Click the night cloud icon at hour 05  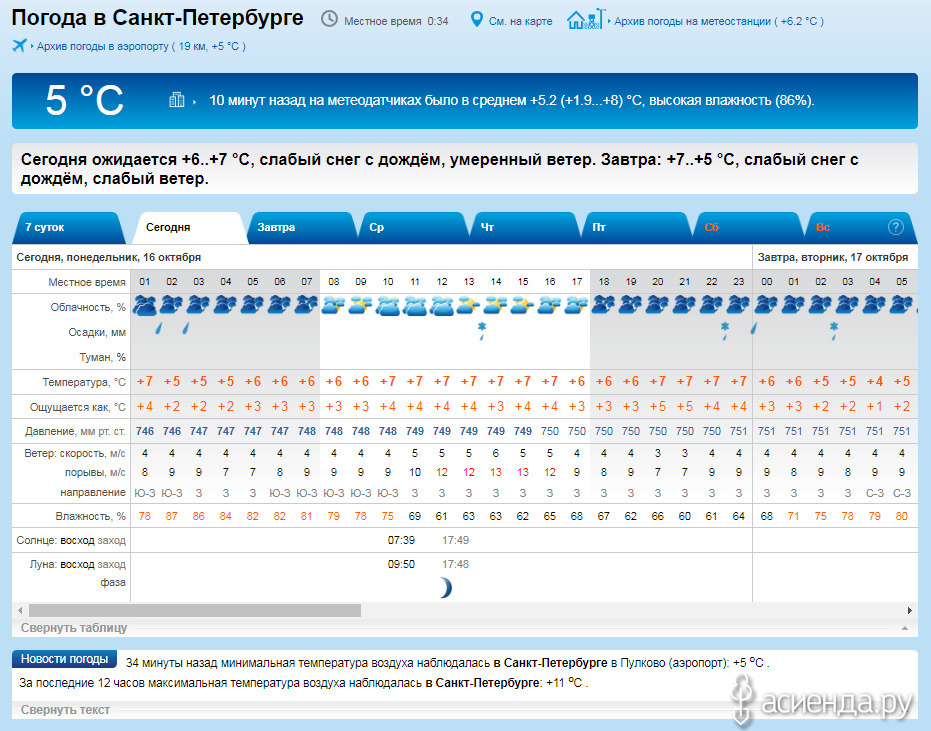[253, 305]
